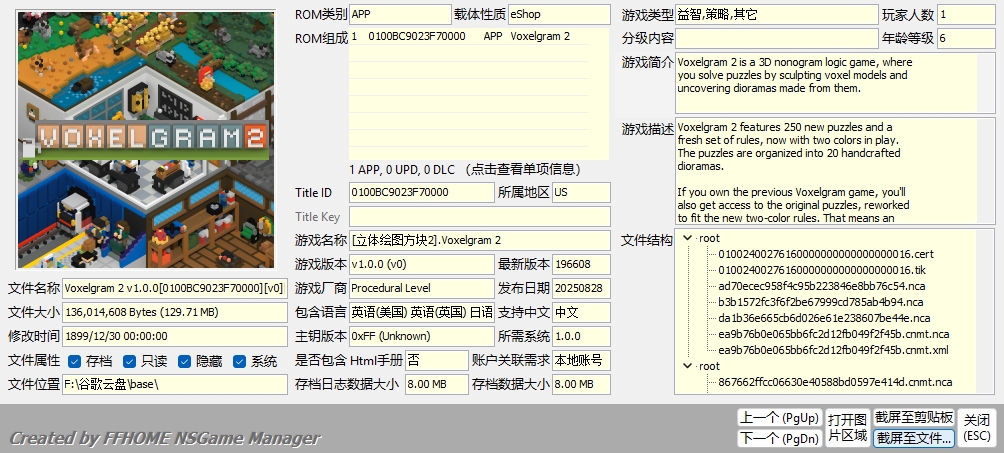Open image area with 打开图片区域 button
Screen dimensions: 1004x453
(847, 428)
